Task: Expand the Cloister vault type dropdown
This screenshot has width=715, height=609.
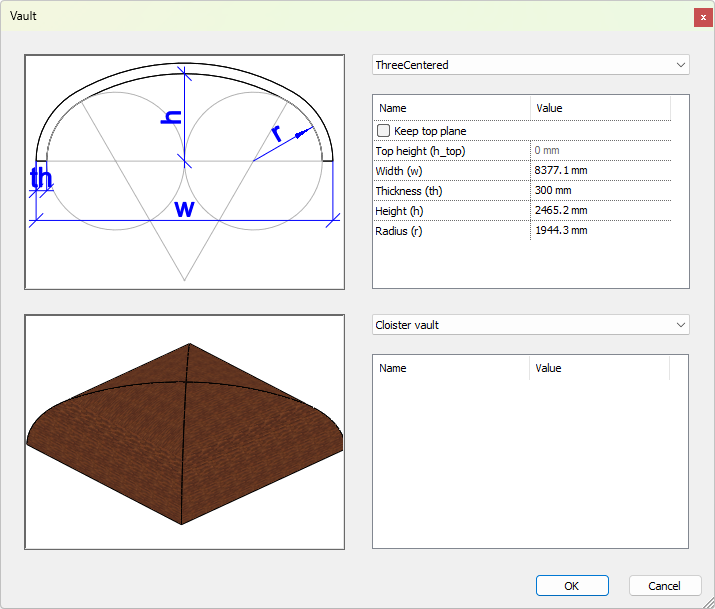Action: [x=530, y=325]
